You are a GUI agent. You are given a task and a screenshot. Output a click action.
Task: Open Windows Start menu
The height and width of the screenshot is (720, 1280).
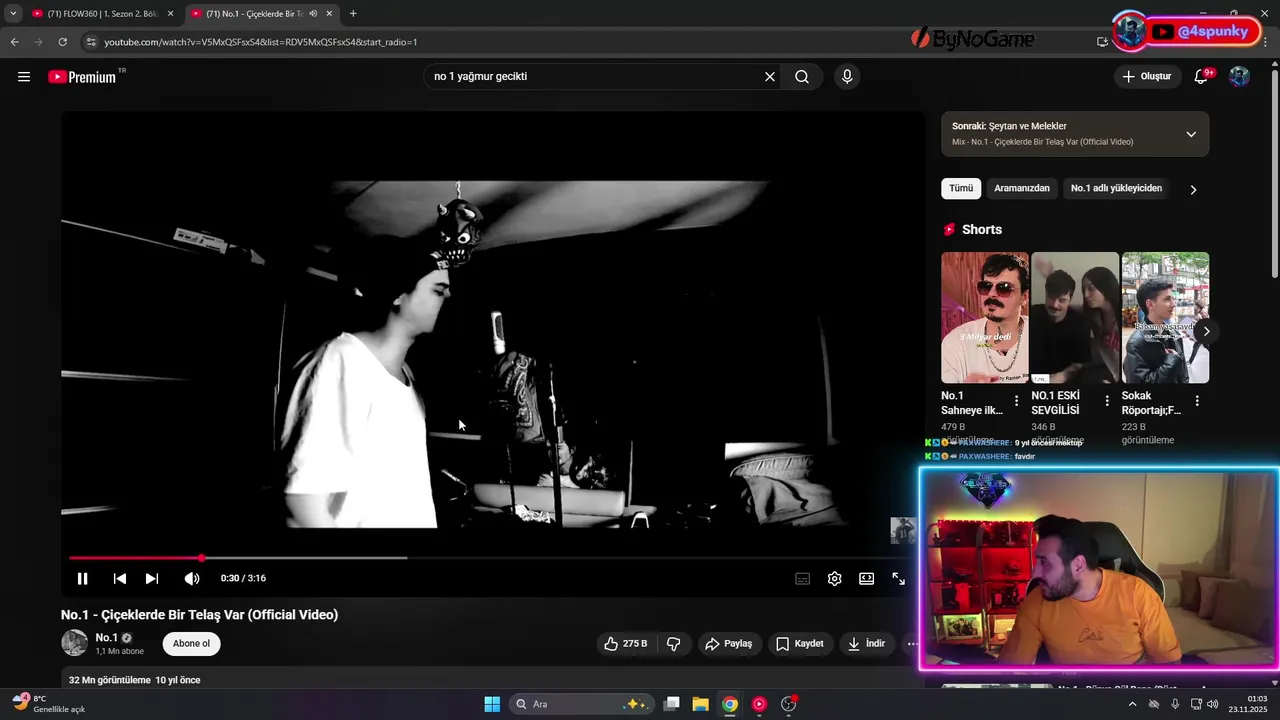click(x=492, y=704)
